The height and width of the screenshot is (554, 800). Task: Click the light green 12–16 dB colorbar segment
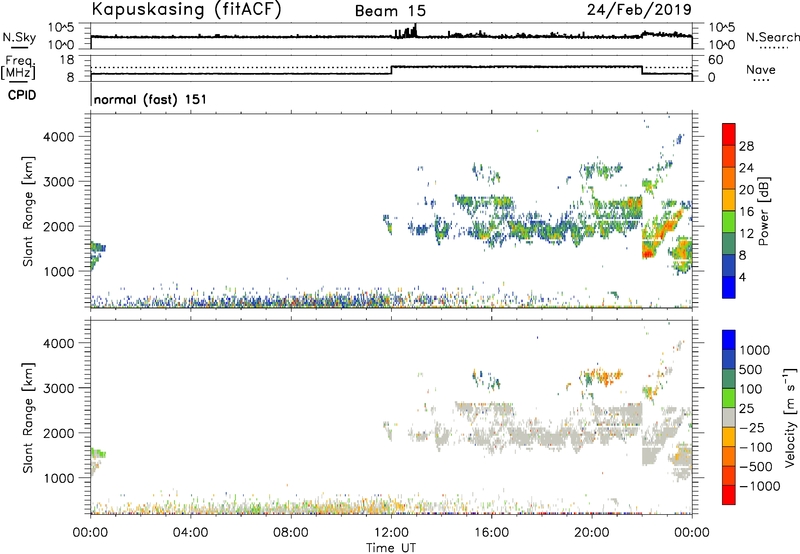[x=729, y=222]
